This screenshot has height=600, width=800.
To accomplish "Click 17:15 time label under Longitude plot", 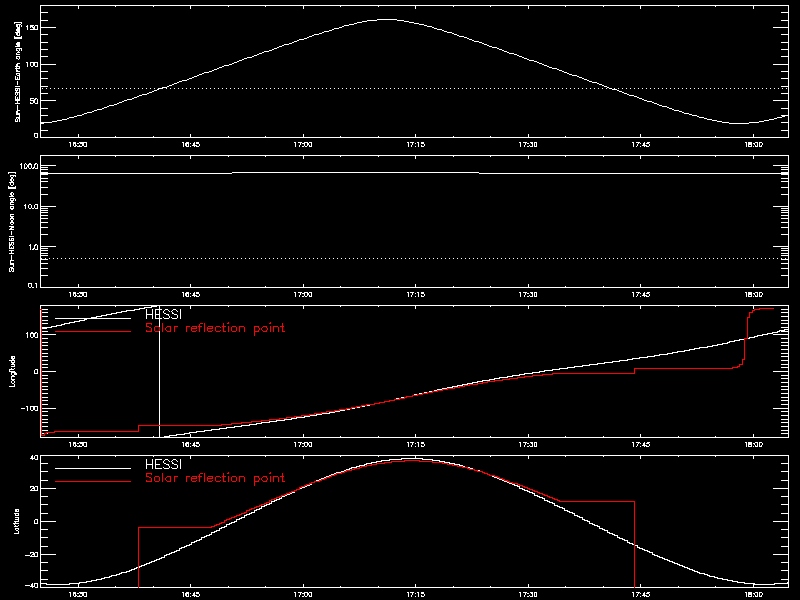I will click(415, 444).
